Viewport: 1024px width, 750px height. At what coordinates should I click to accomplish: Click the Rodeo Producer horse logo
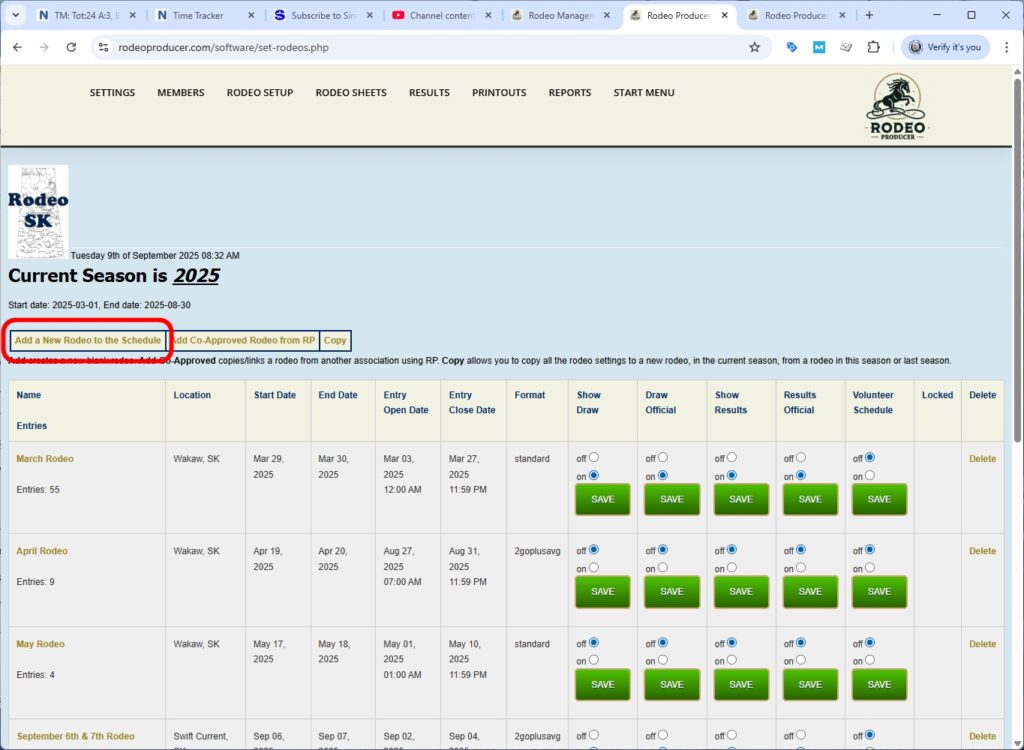coord(897,108)
